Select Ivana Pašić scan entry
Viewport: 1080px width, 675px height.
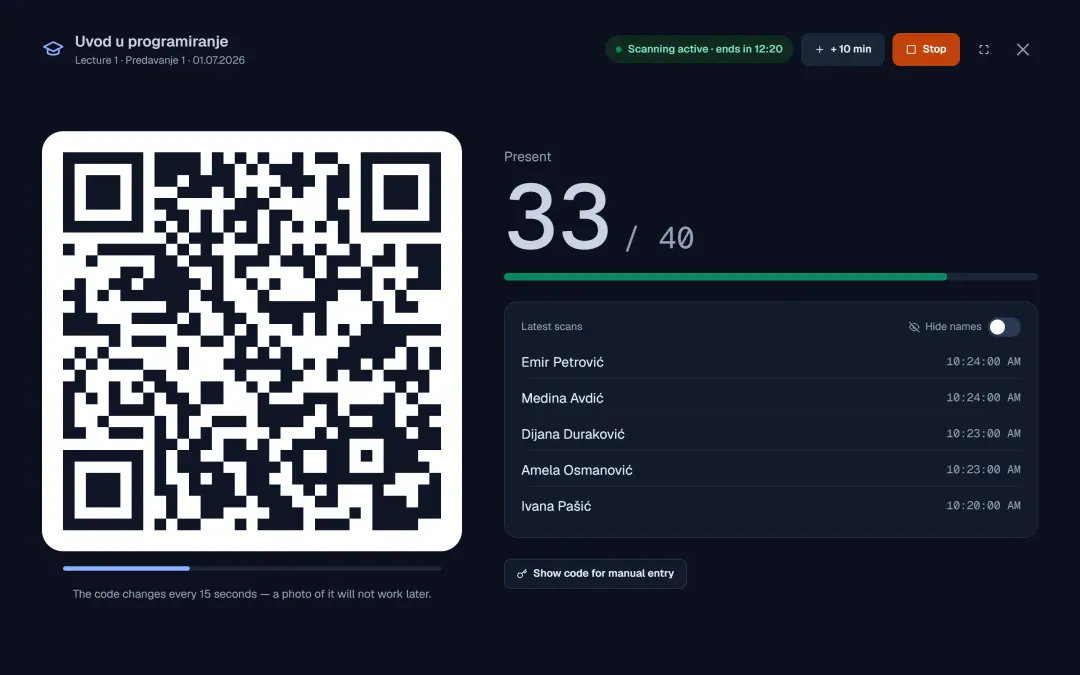771,506
